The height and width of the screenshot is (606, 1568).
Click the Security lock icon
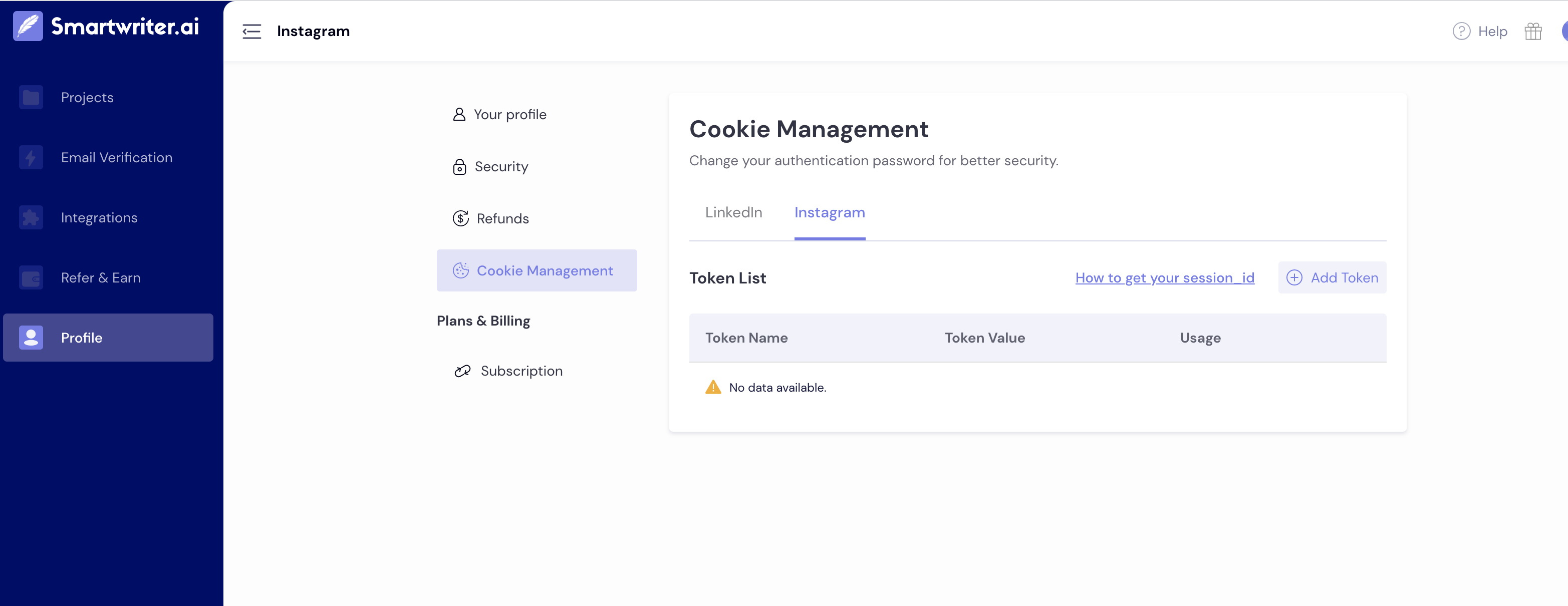[460, 166]
